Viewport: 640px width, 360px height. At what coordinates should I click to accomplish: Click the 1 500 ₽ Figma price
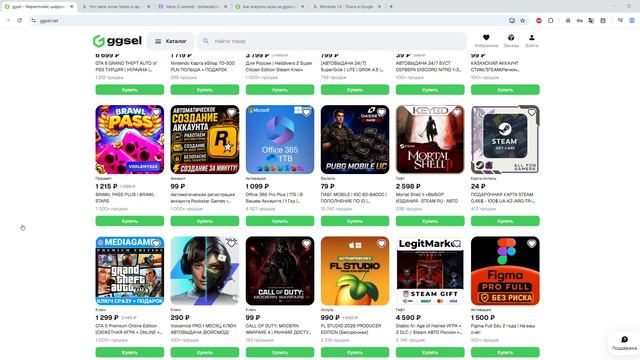483,318
